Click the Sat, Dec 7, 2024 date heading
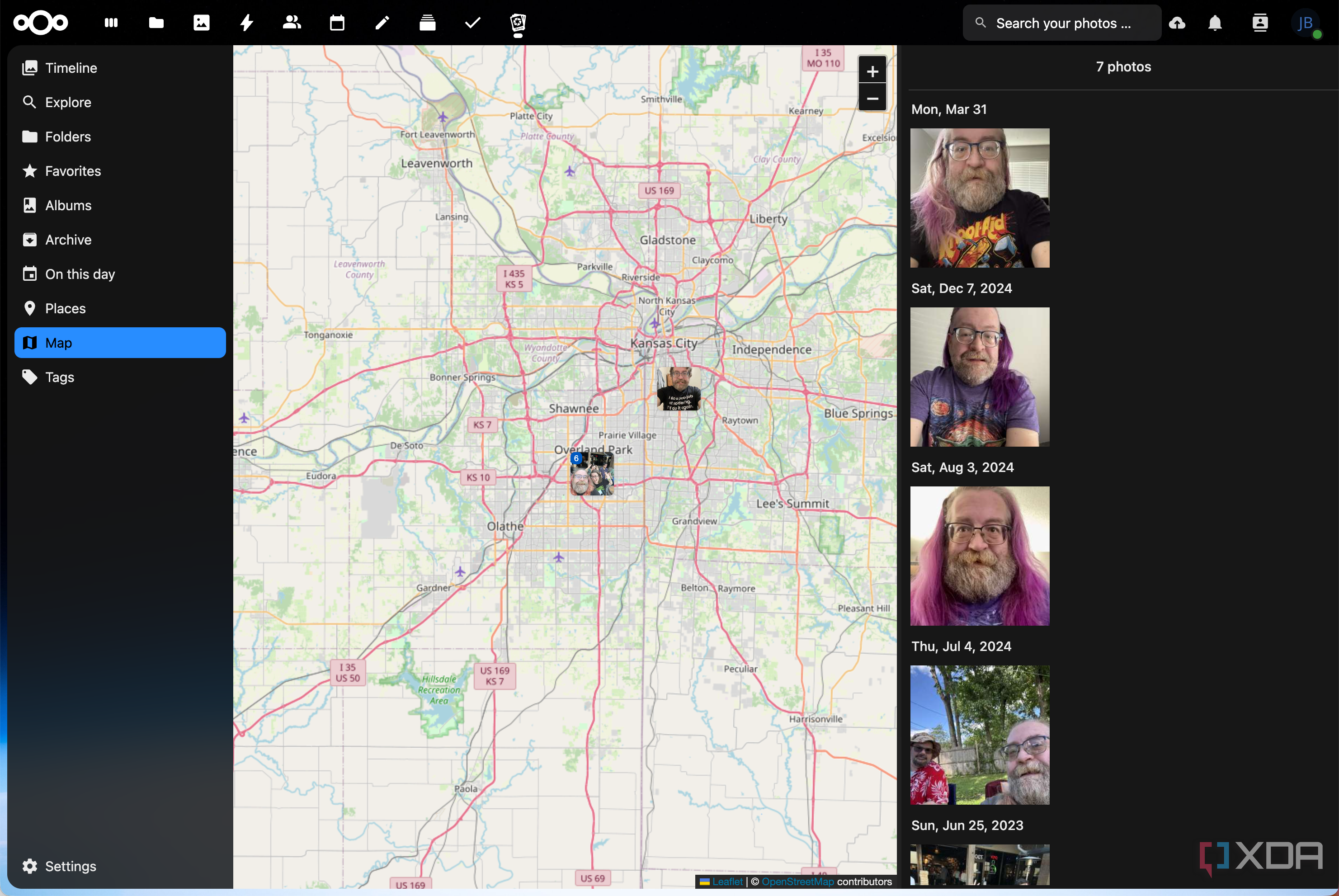 point(962,288)
